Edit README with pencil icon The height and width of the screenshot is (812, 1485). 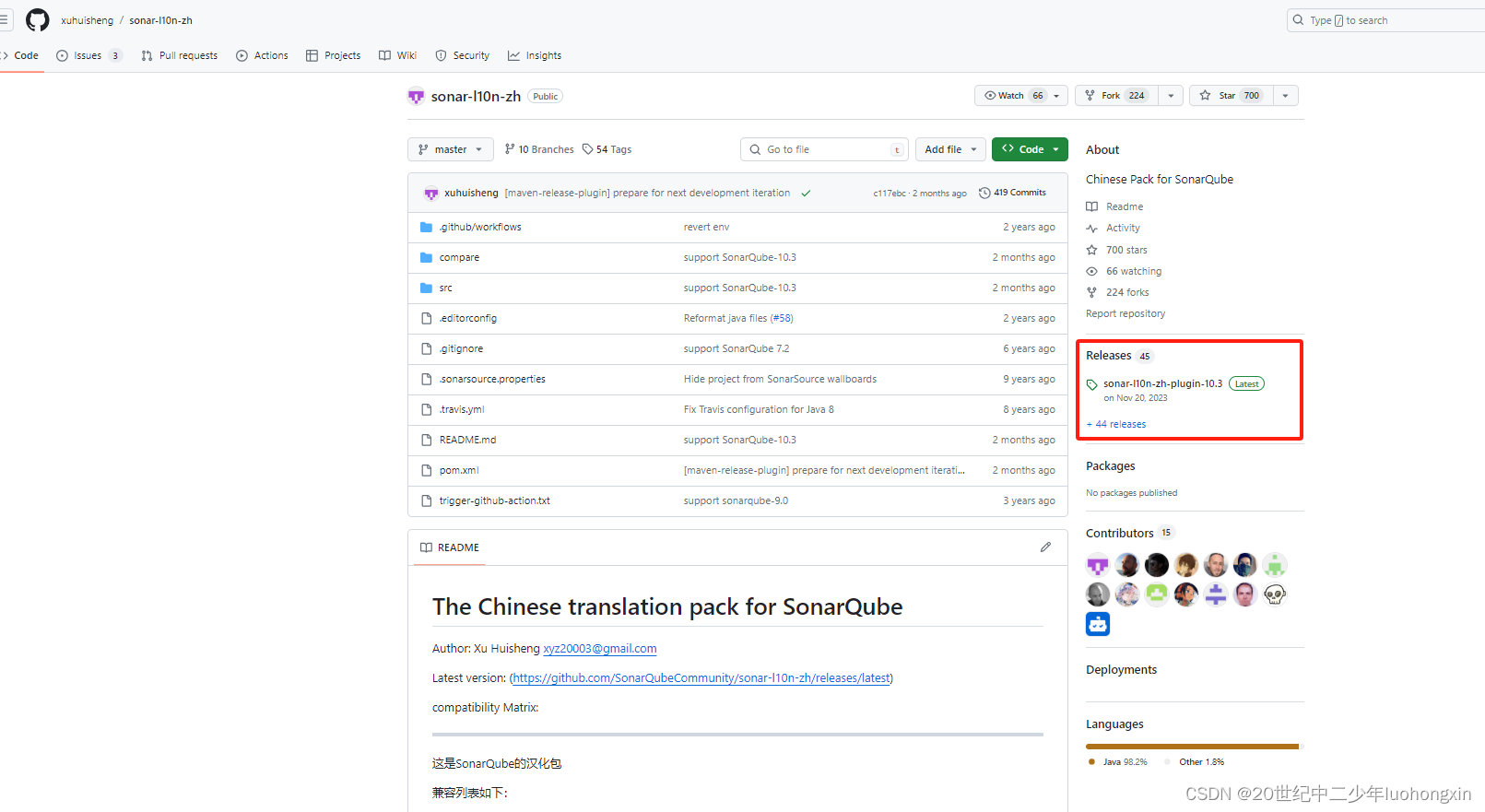pyautogui.click(x=1045, y=547)
